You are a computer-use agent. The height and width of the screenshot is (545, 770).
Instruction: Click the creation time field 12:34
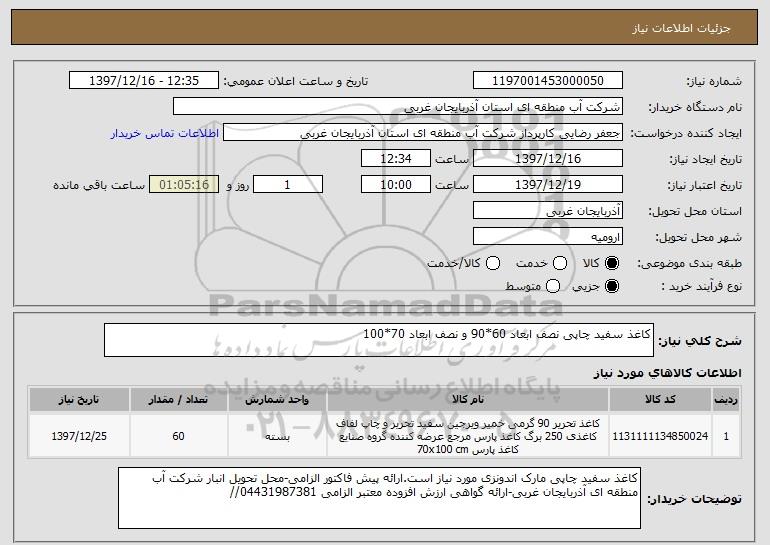point(396,159)
